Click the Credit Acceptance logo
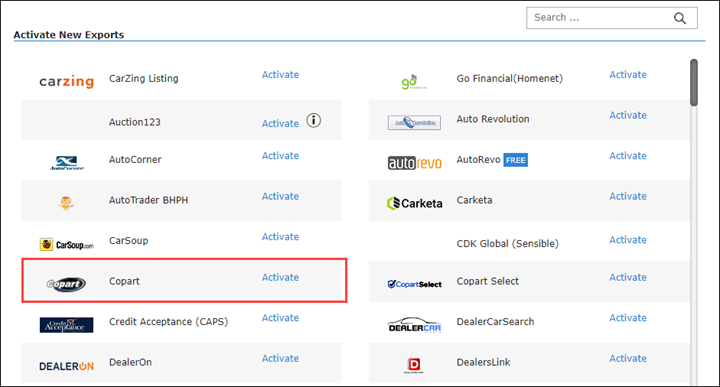 pyautogui.click(x=67, y=325)
